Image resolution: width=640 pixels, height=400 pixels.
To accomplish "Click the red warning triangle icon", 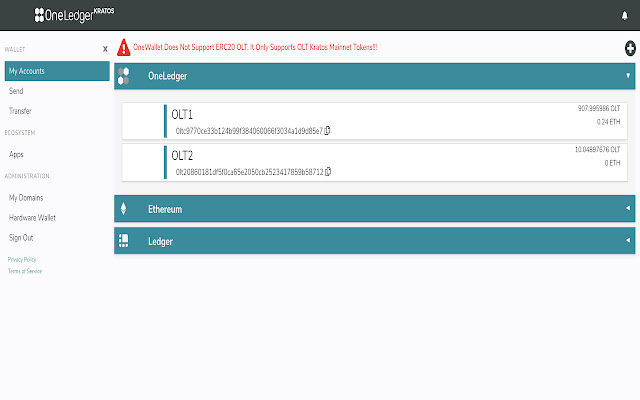I will pyautogui.click(x=124, y=47).
